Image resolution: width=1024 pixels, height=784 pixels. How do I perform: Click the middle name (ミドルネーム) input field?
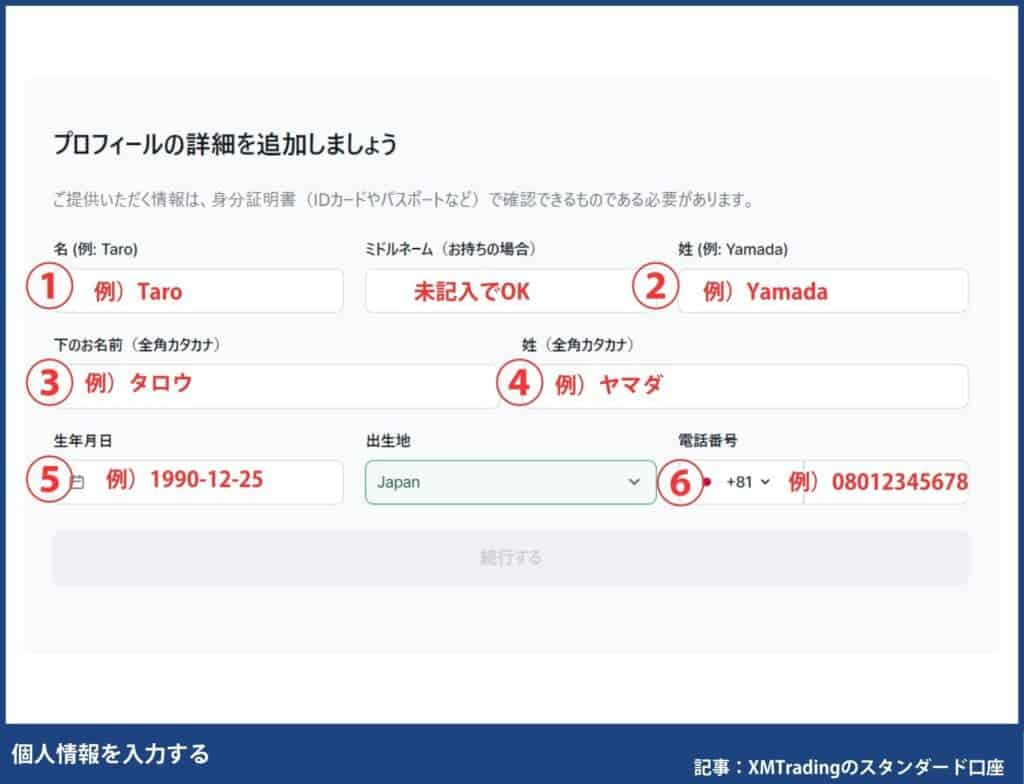511,291
